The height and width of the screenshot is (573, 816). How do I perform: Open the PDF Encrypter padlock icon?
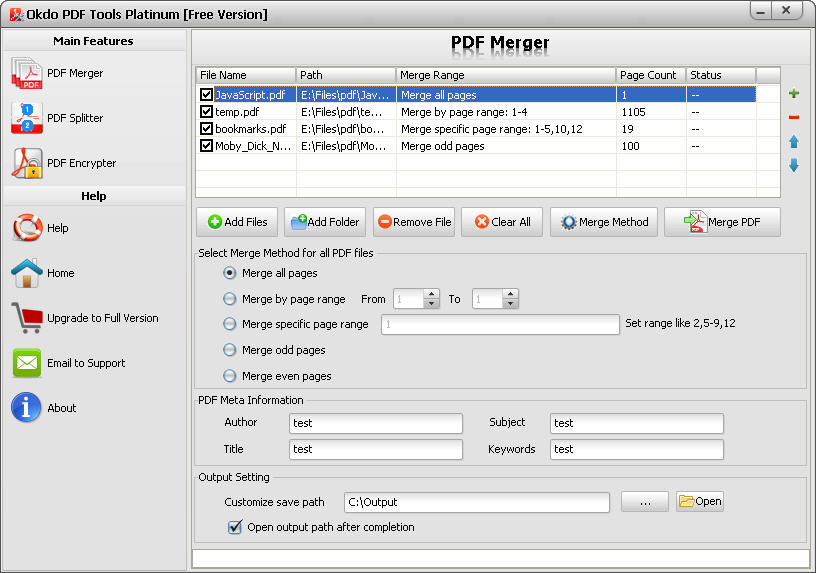tap(27, 163)
